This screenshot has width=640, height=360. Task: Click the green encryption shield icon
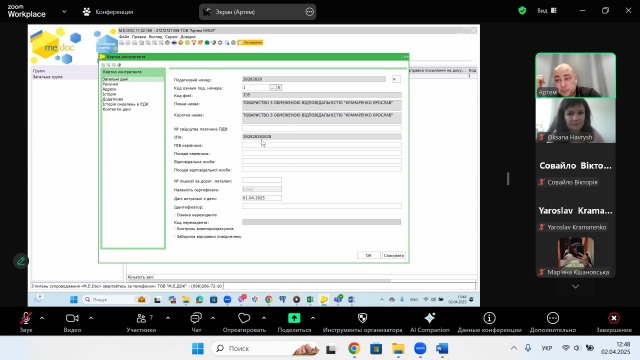[522, 11]
